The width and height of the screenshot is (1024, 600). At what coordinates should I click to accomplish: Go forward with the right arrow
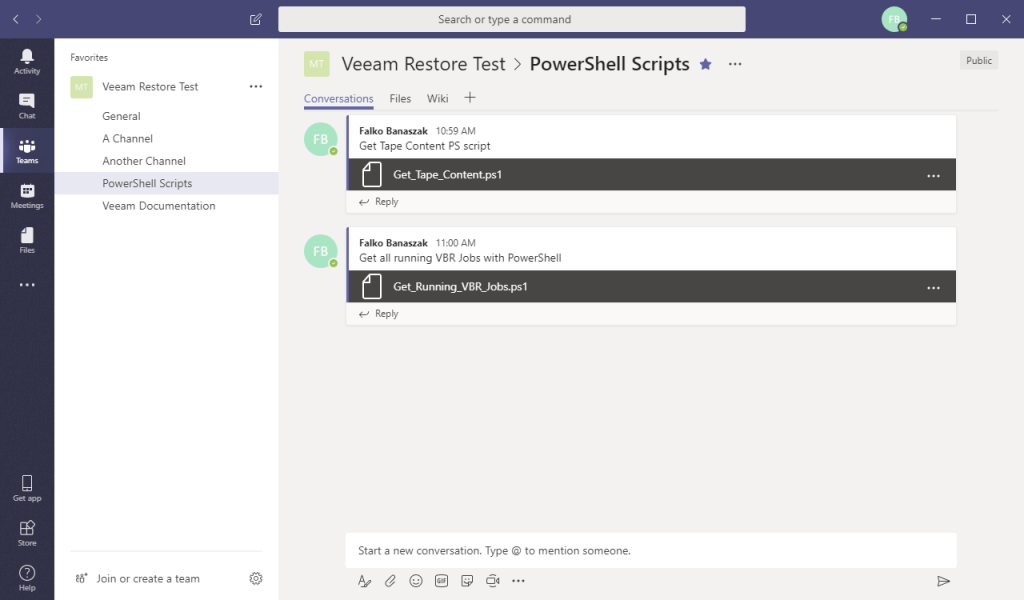pyautogui.click(x=39, y=19)
